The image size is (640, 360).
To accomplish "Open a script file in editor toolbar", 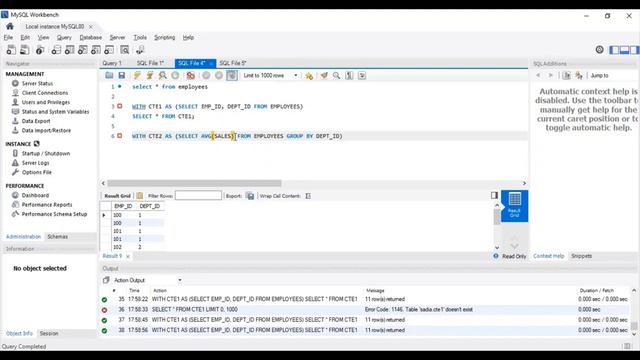I will pos(109,75).
